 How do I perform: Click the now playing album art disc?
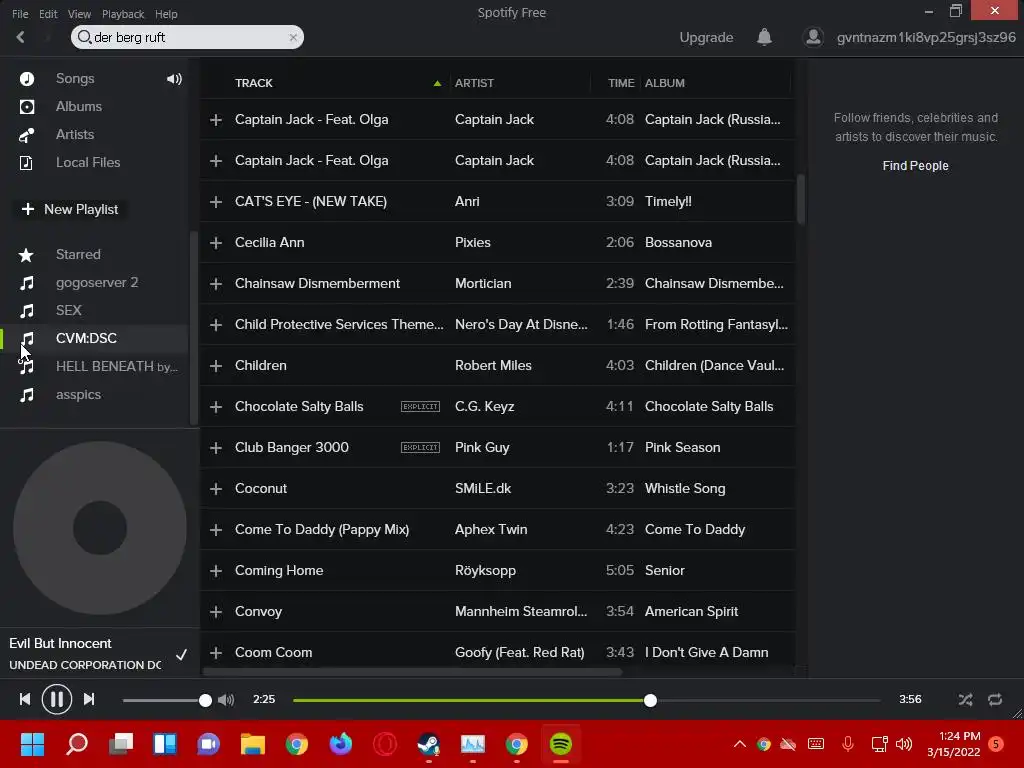100,528
